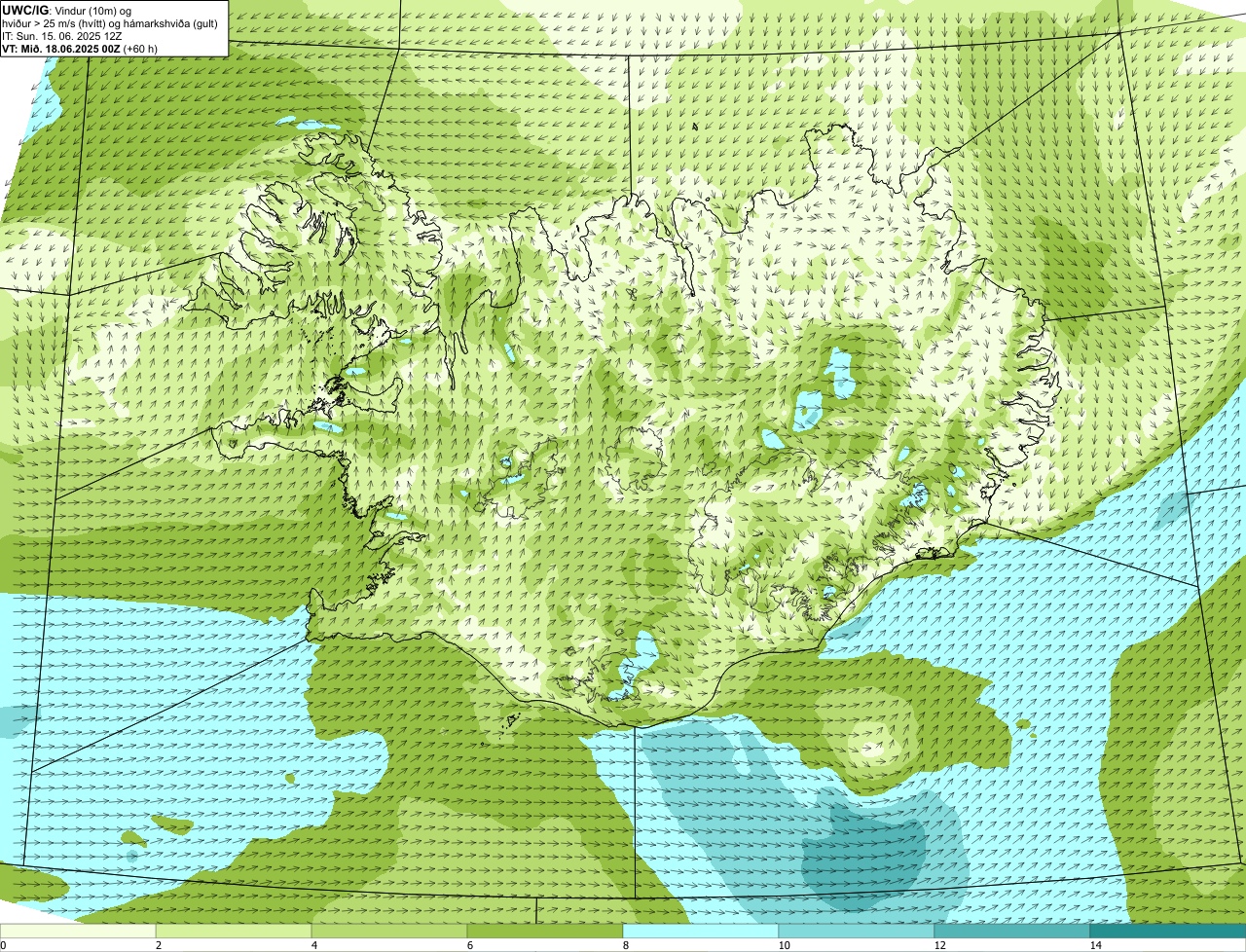
Task: Click the palest 0–2 m/s scale swatch
Action: [78, 932]
